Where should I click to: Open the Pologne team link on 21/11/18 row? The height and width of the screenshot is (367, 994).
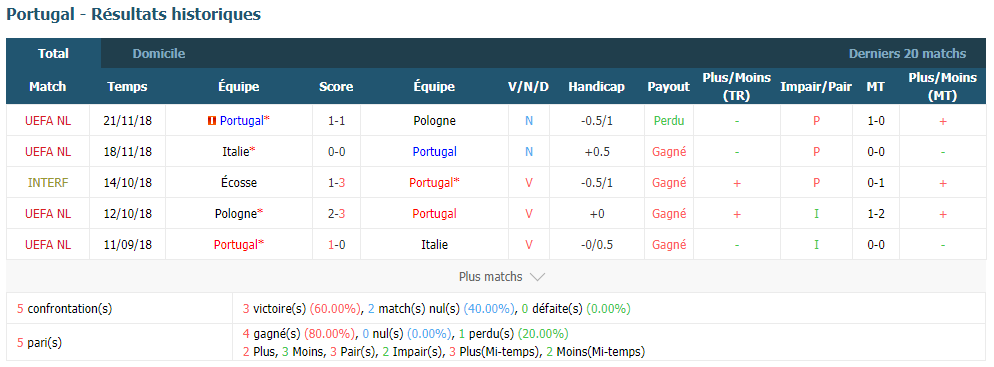click(434, 120)
